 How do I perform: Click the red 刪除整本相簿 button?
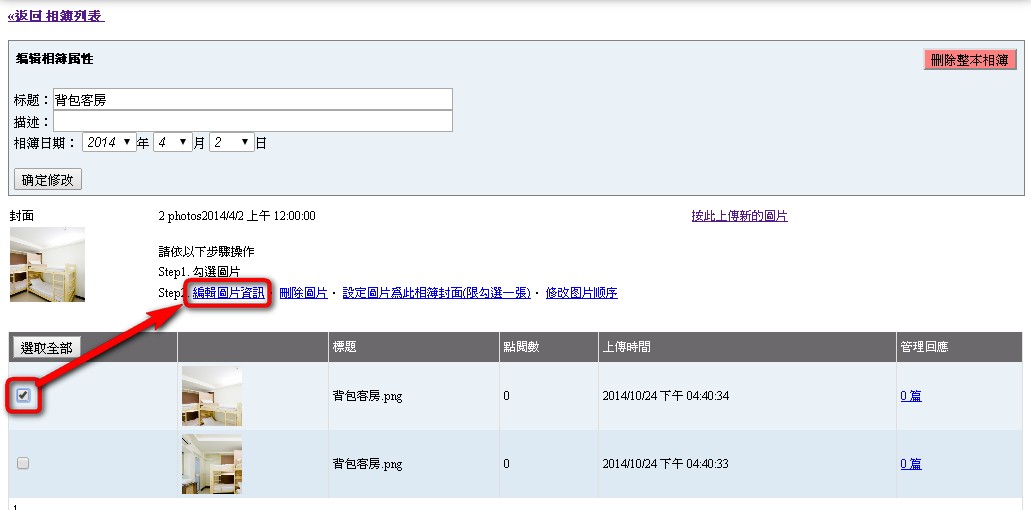point(970,60)
